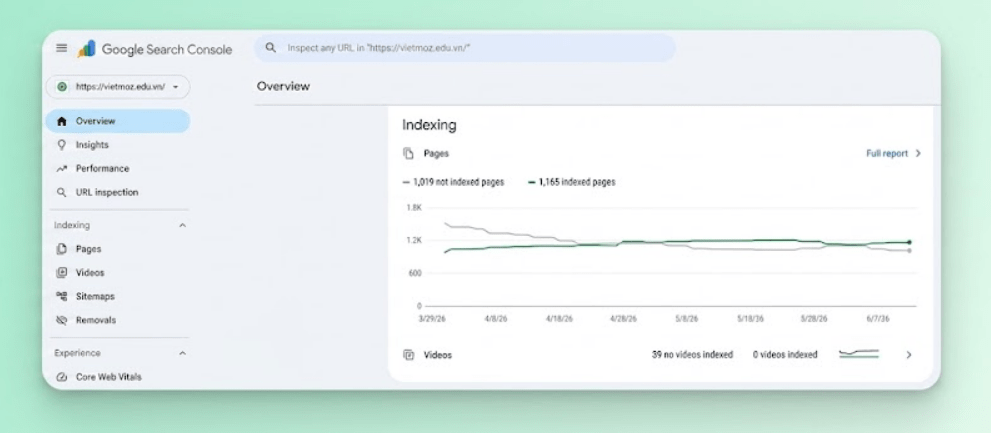Screen dimensions: 991x433
Task: Click the Sitemaps icon in sidebar
Action: pos(61,296)
